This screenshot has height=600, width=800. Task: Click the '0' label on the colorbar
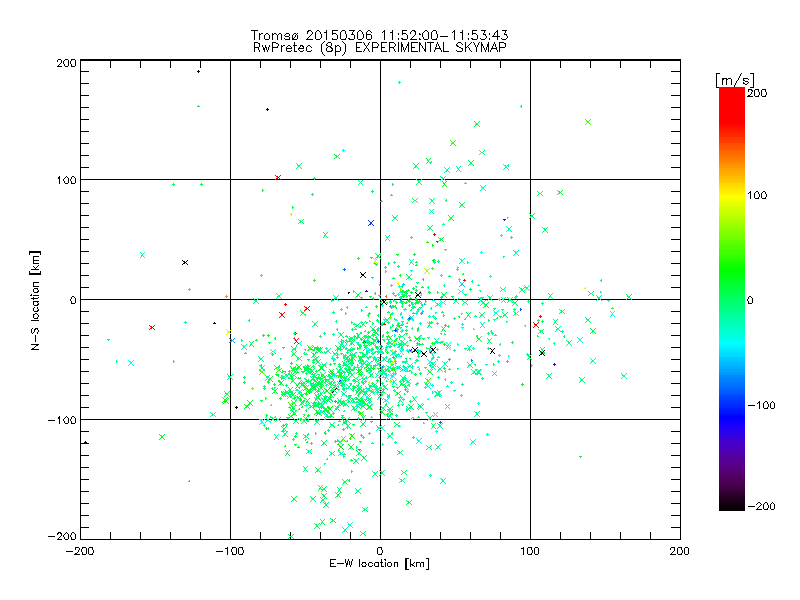point(750,300)
